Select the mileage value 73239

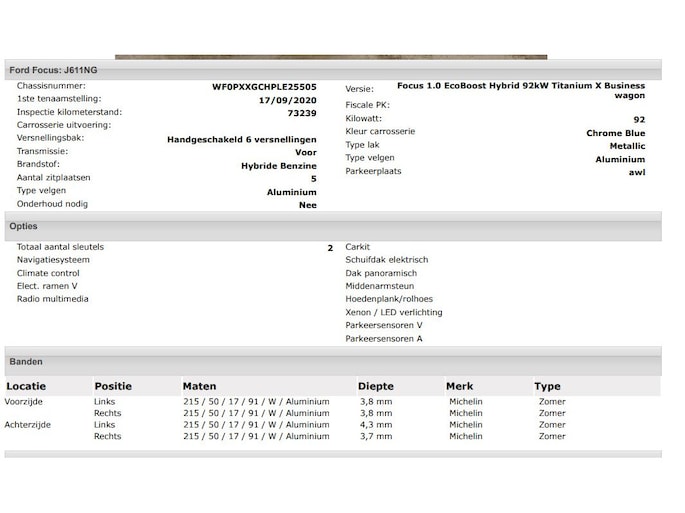(x=301, y=113)
